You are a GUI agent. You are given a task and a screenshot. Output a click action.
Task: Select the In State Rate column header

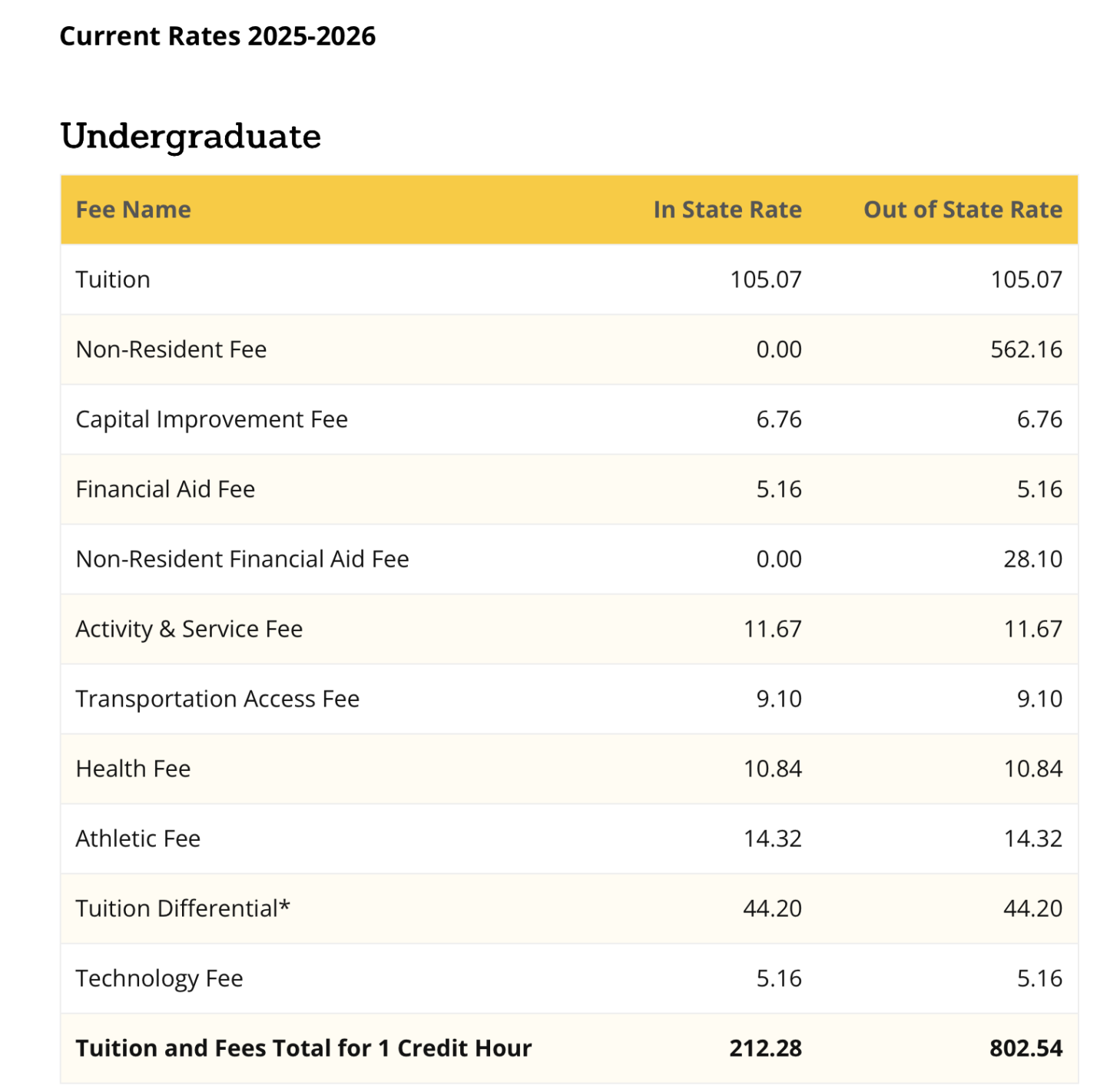pos(727,210)
